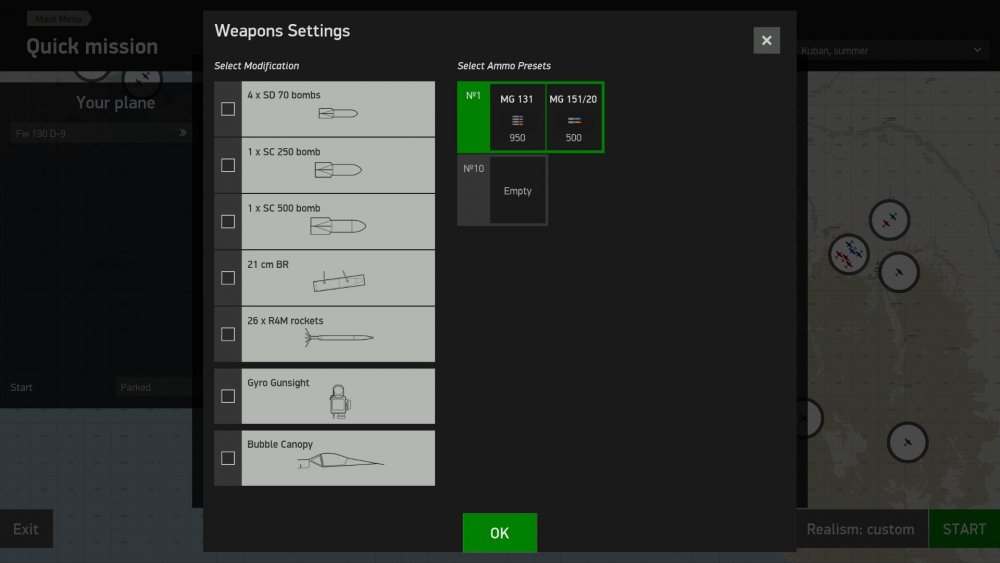
Task: Click the MG 151/20 ammo belt icon
Action: 574,121
